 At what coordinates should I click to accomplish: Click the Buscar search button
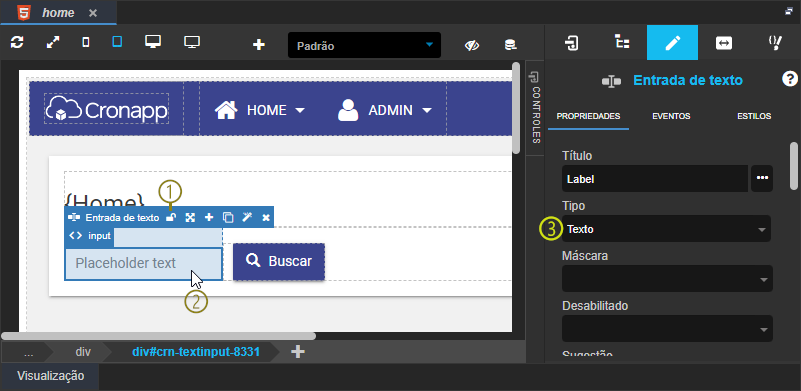tap(279, 261)
